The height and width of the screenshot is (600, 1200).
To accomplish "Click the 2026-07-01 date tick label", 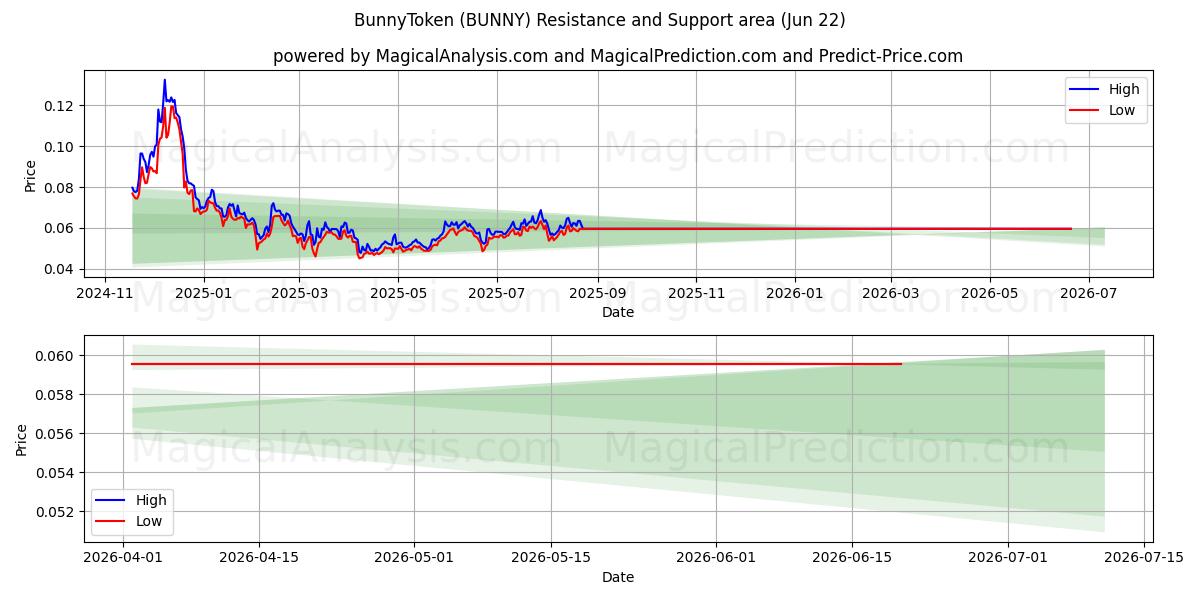I will (x=1007, y=559).
